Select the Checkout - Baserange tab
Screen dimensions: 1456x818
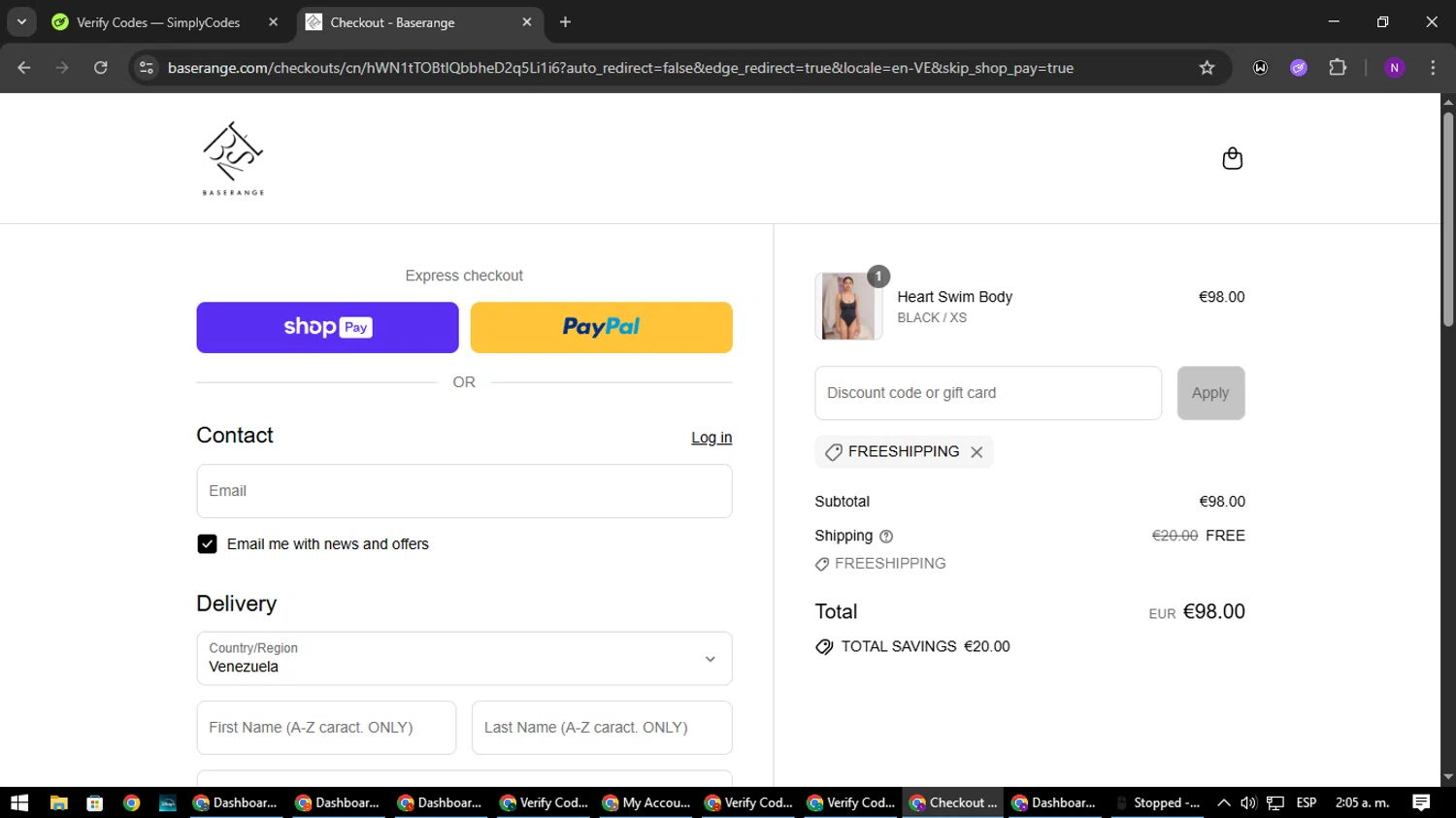[x=419, y=22]
